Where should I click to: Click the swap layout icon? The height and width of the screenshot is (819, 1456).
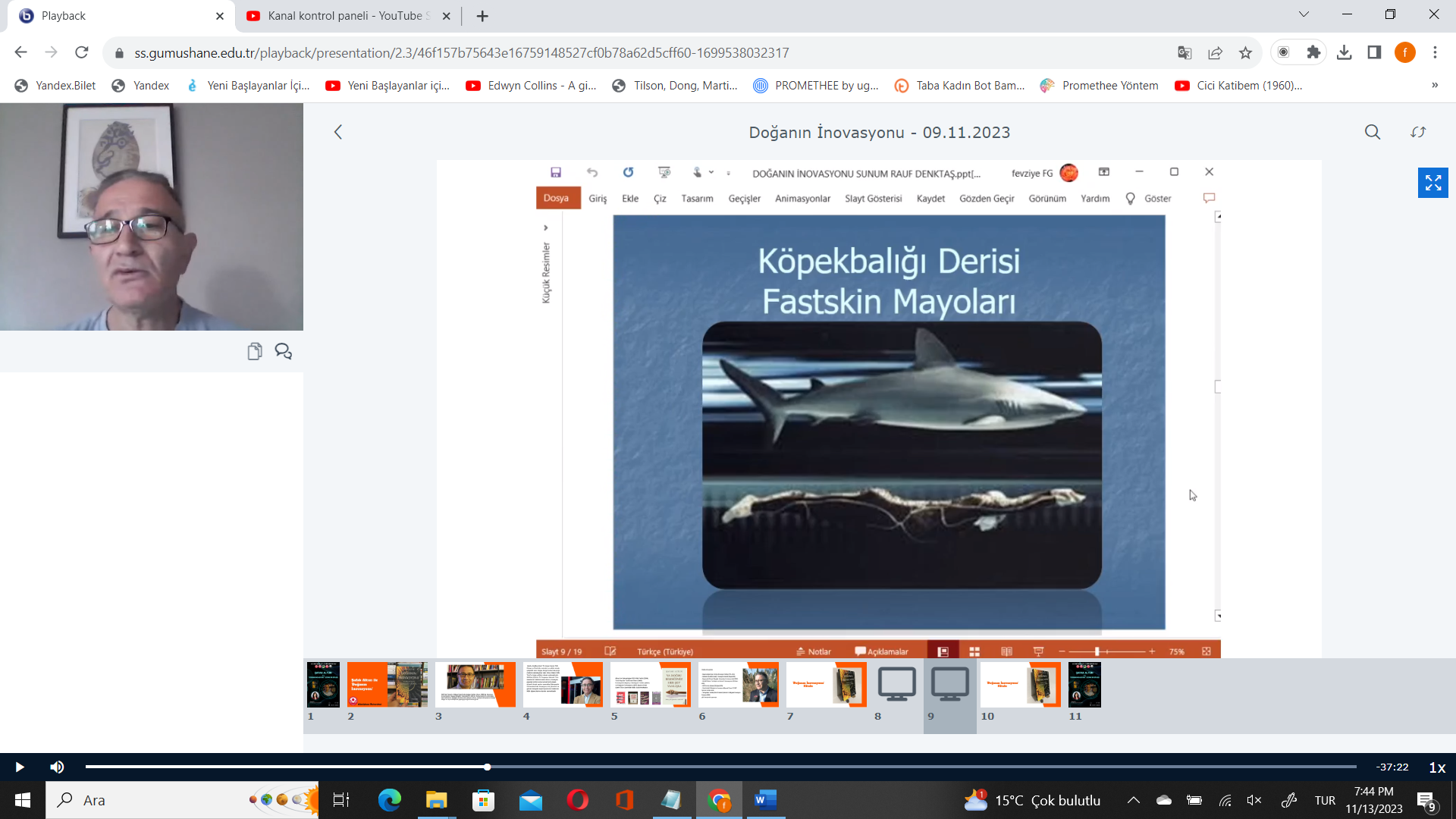(1418, 132)
